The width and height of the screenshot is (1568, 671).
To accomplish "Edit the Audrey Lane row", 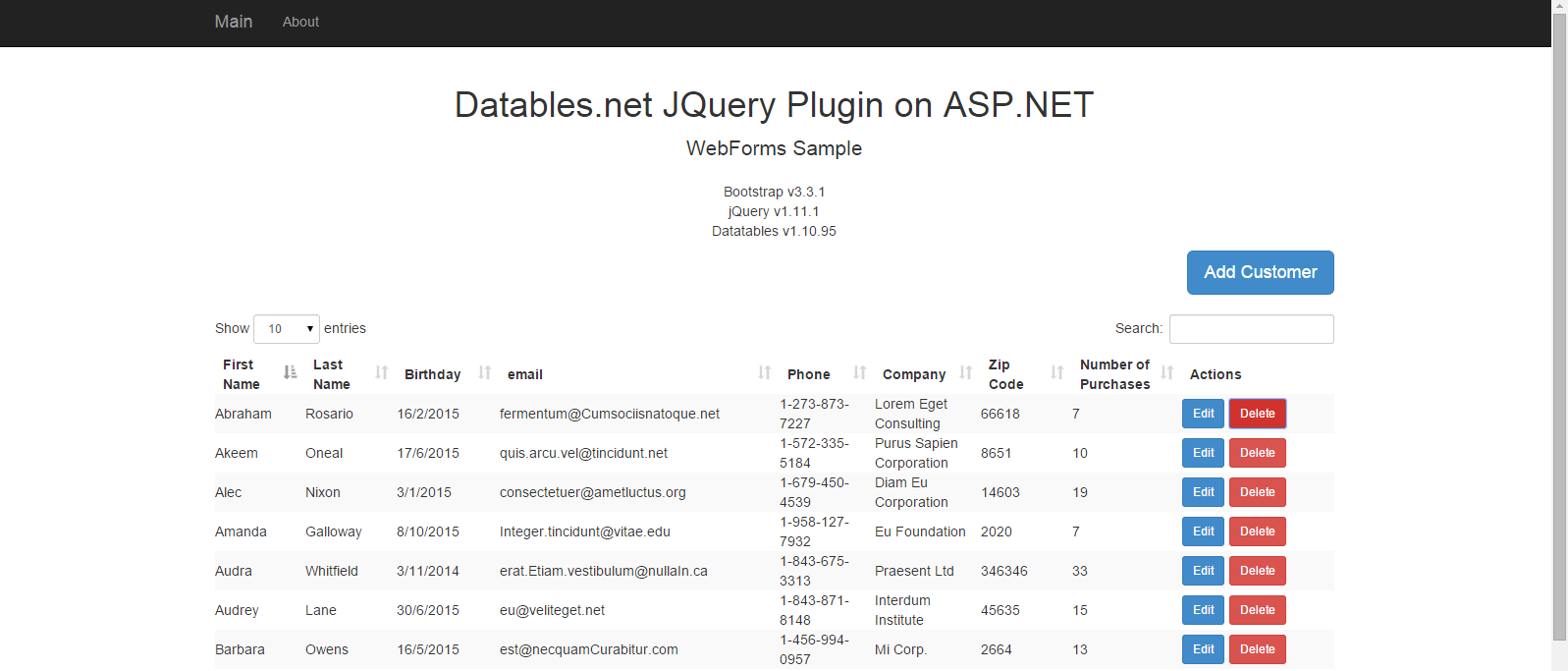I will point(1203,610).
